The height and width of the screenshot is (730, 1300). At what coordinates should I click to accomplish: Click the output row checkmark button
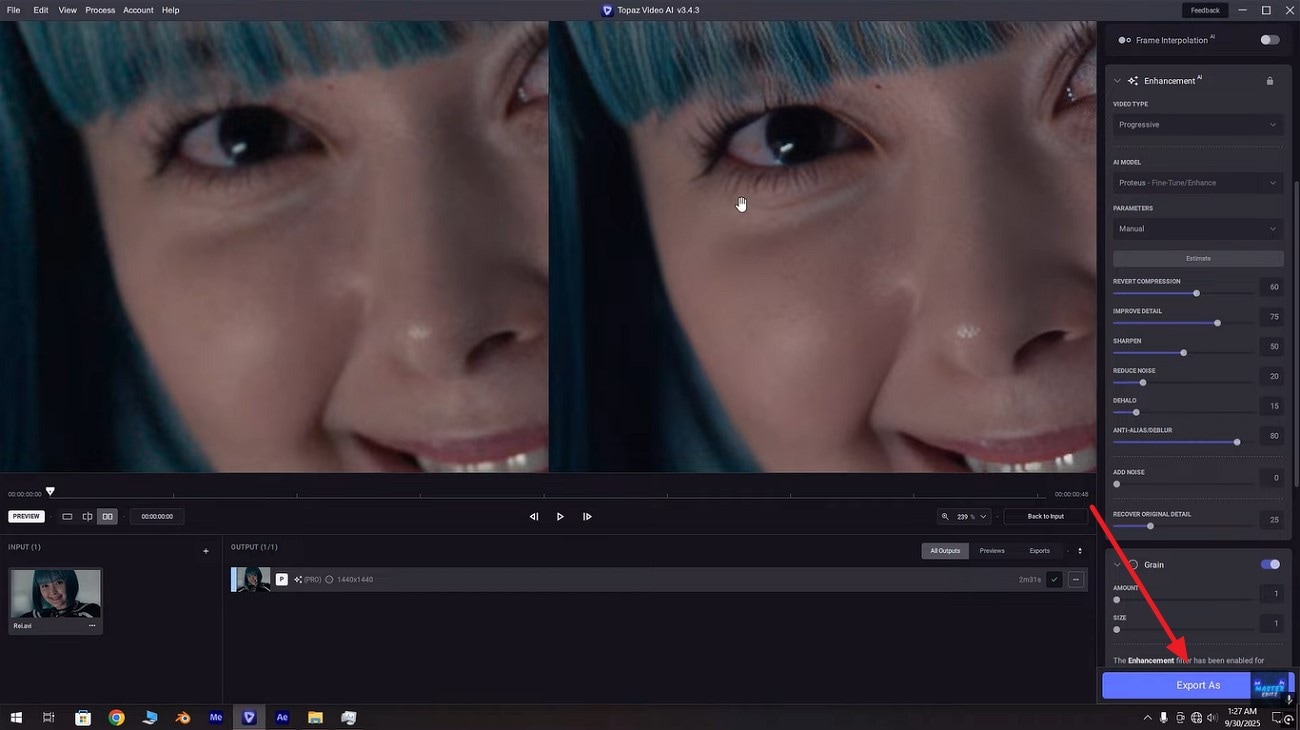[x=1054, y=579]
